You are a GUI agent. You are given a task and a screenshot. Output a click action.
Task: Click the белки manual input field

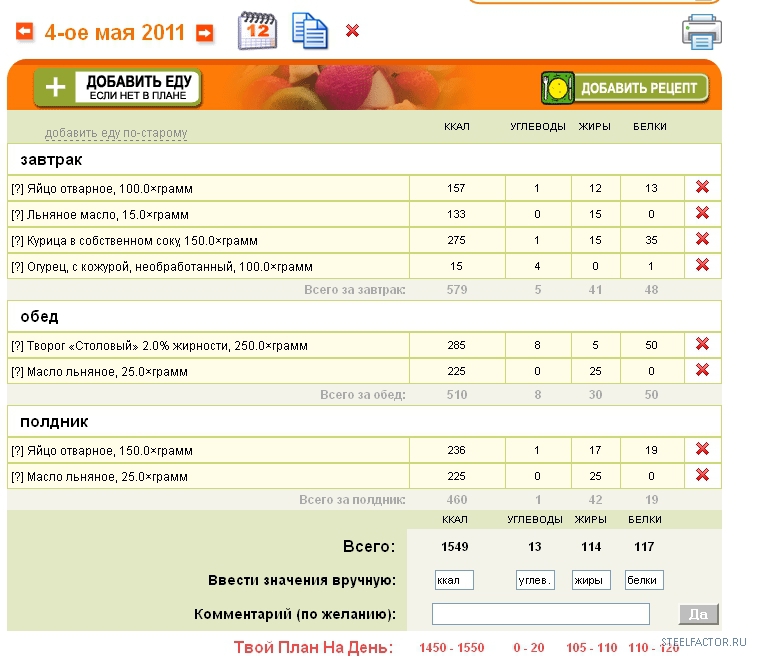coord(644,580)
